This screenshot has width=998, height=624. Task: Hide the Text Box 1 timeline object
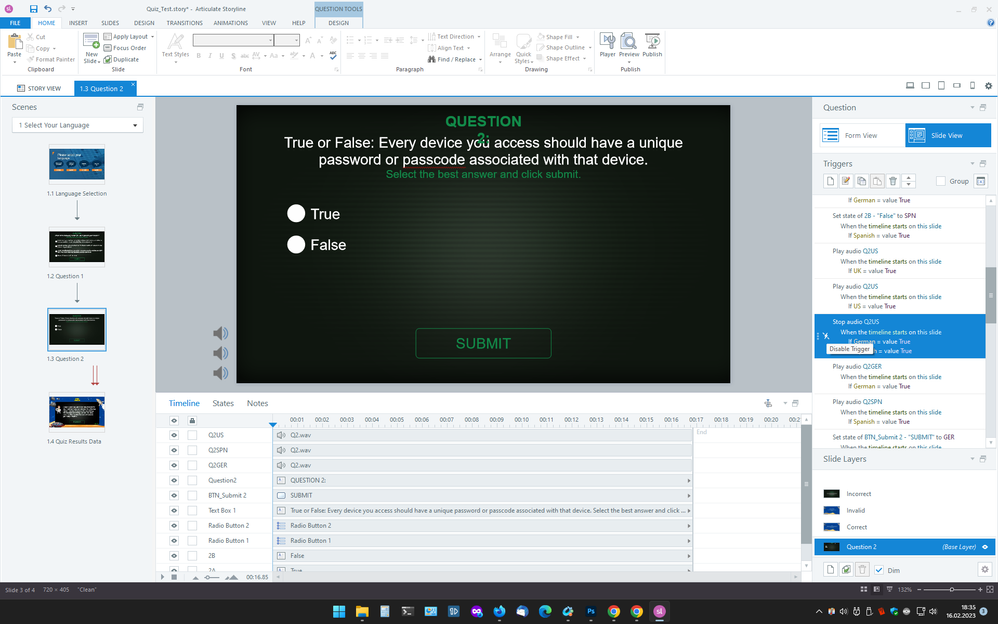tap(174, 510)
